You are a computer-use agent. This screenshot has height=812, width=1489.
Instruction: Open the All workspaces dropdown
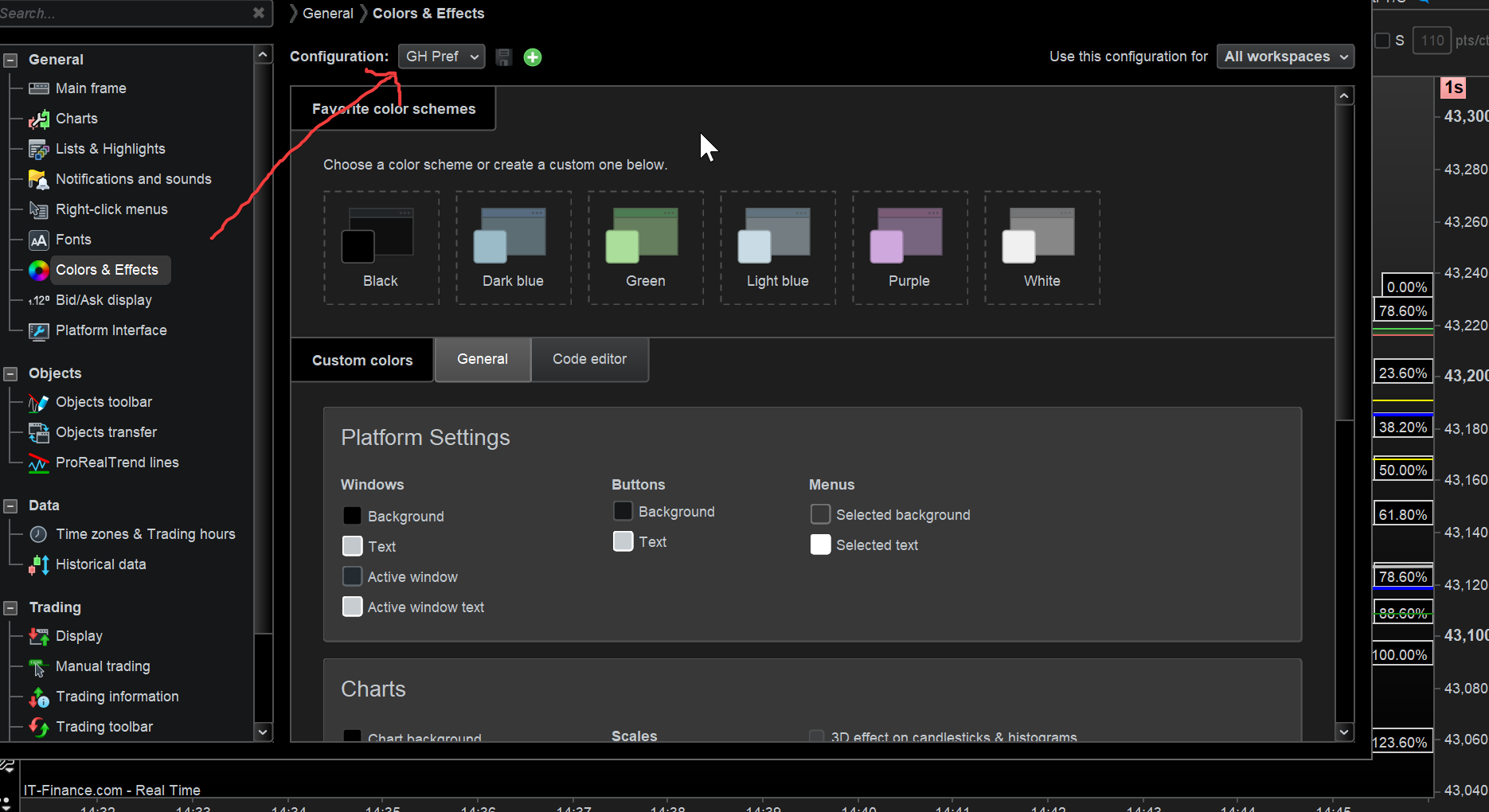click(x=1286, y=57)
